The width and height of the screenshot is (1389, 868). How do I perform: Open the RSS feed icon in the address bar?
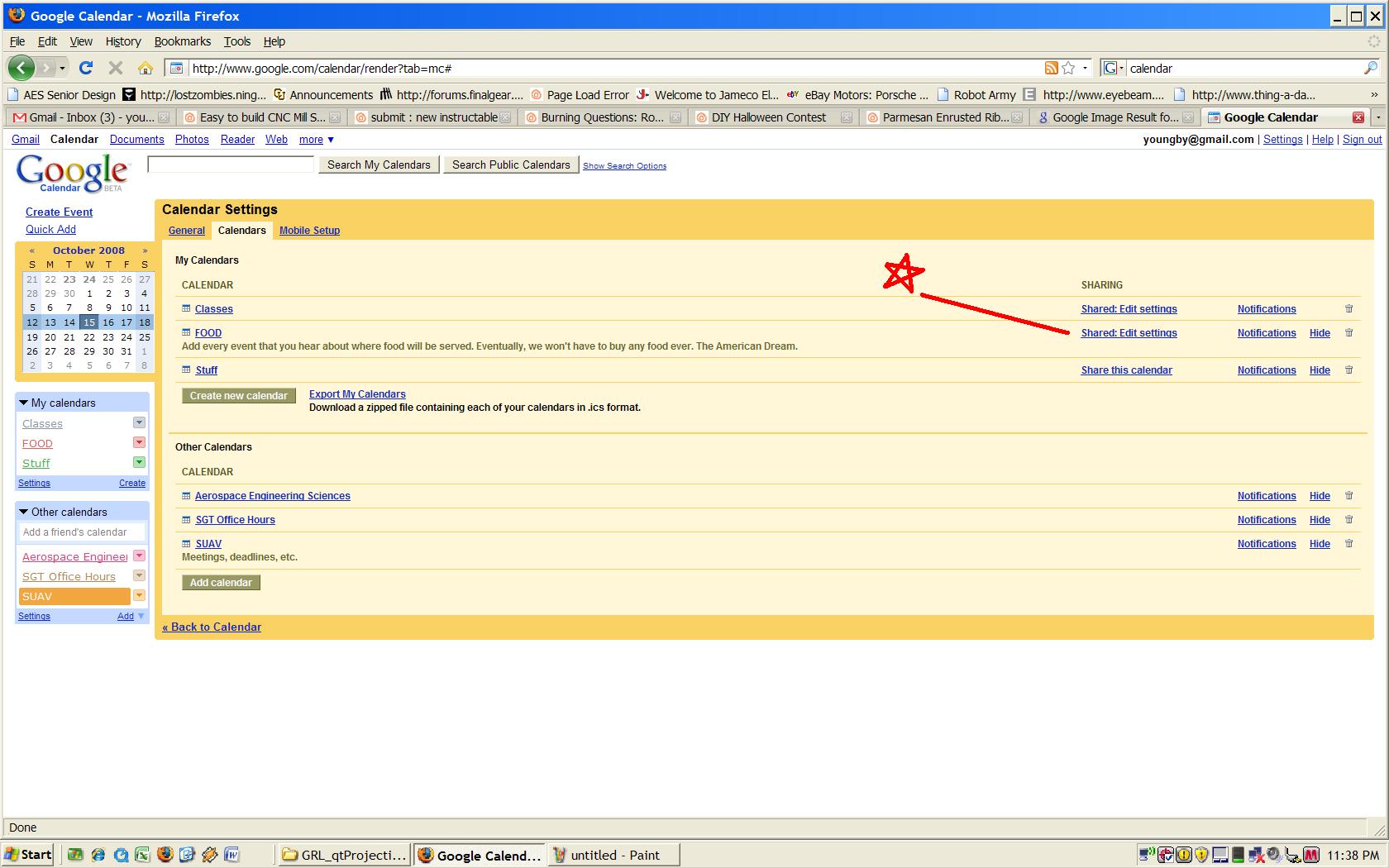point(1051,68)
